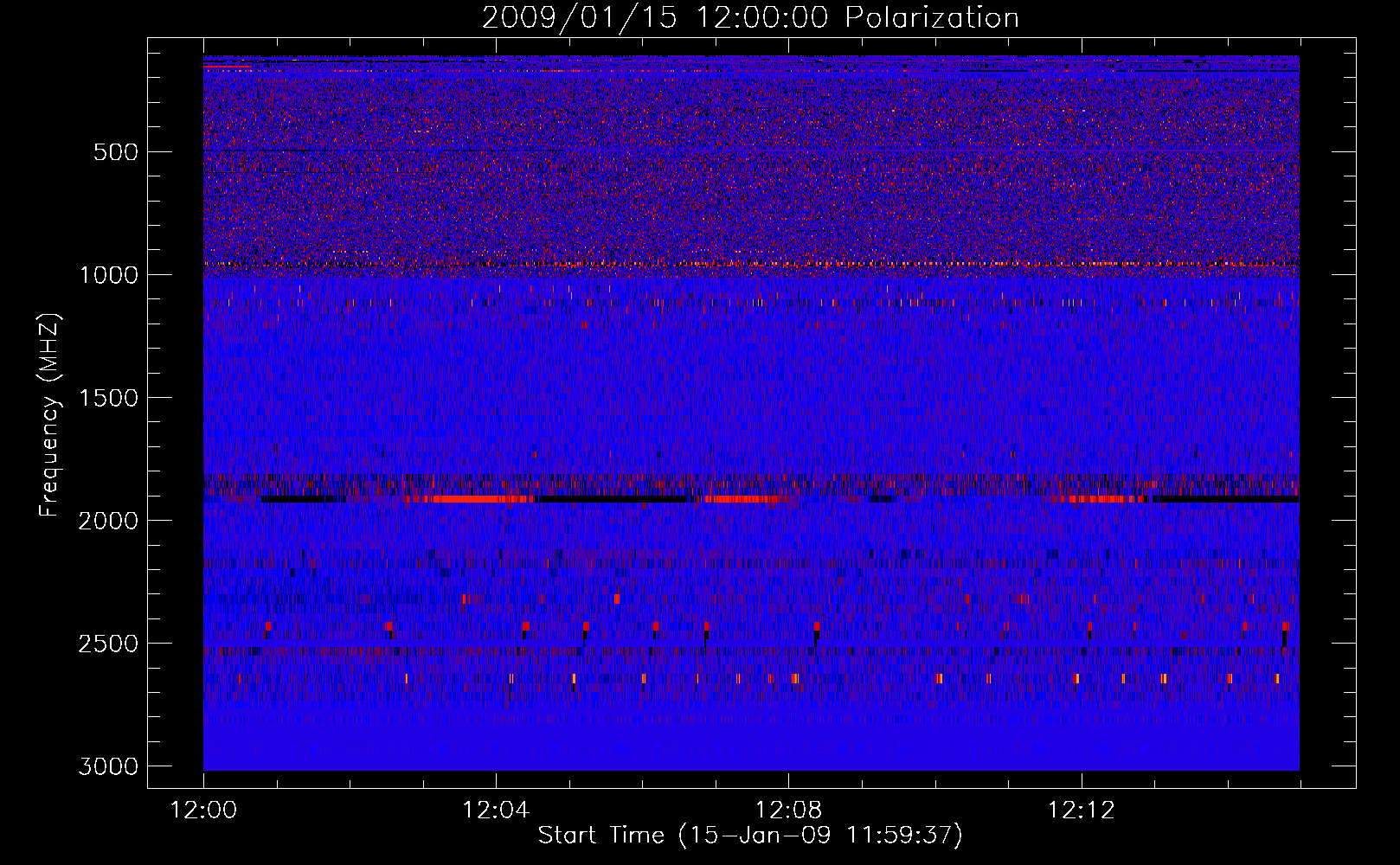The height and width of the screenshot is (865, 1400).
Task: Click the 'Start Time (15-Jan-09 11:59:37)' axis label
Action: click(x=750, y=836)
